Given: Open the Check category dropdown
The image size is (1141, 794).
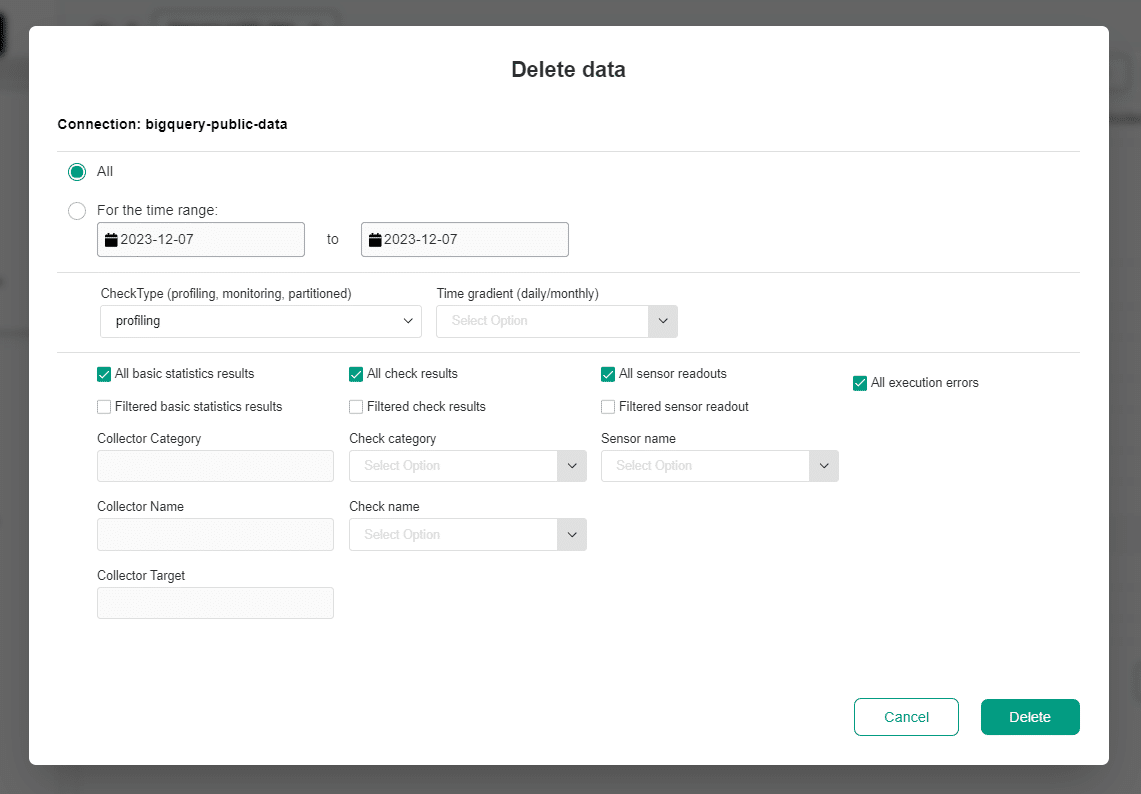Looking at the screenshot, I should pos(571,465).
